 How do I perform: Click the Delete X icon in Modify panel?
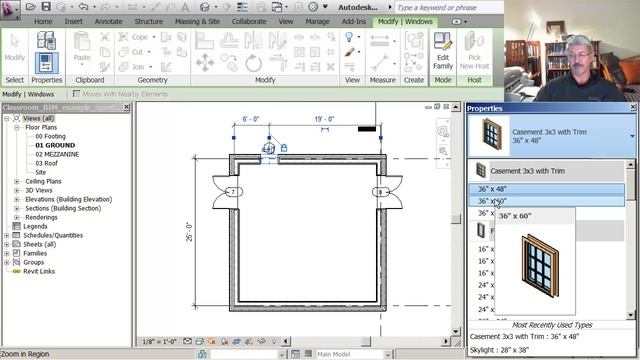pos(330,67)
